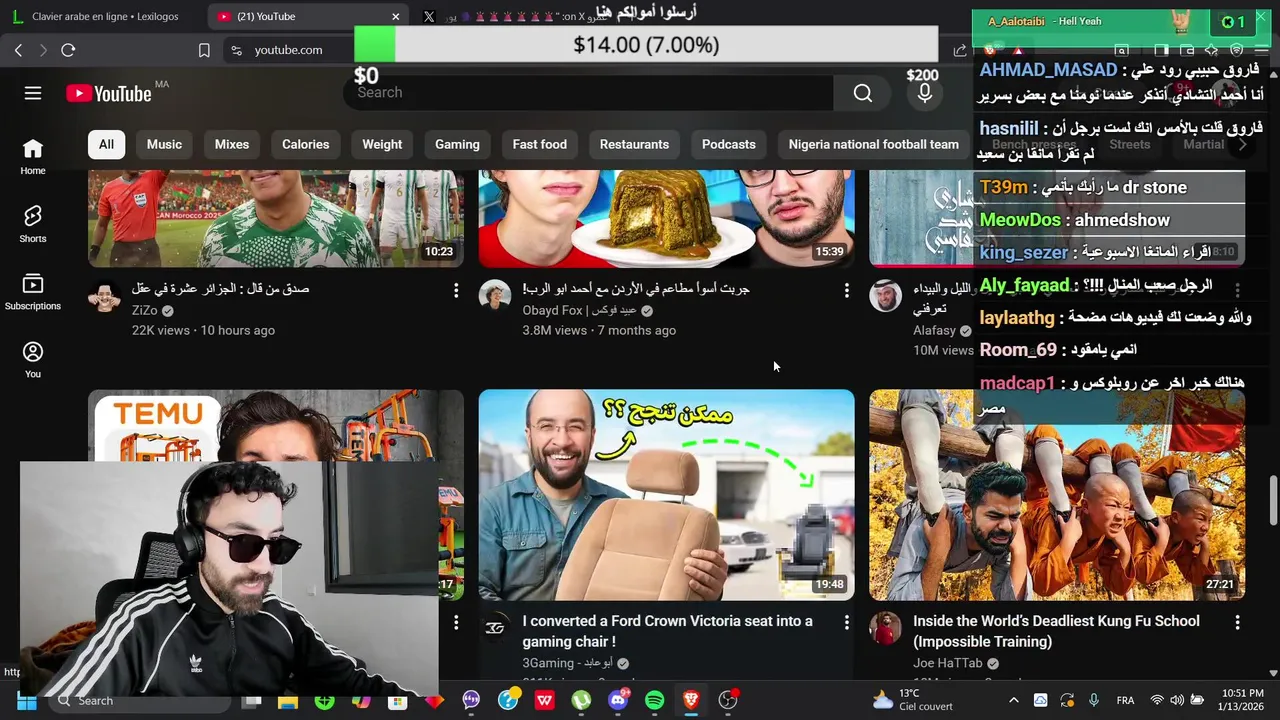Click the youtube.com address bar
The image size is (1280, 720).
coord(288,50)
